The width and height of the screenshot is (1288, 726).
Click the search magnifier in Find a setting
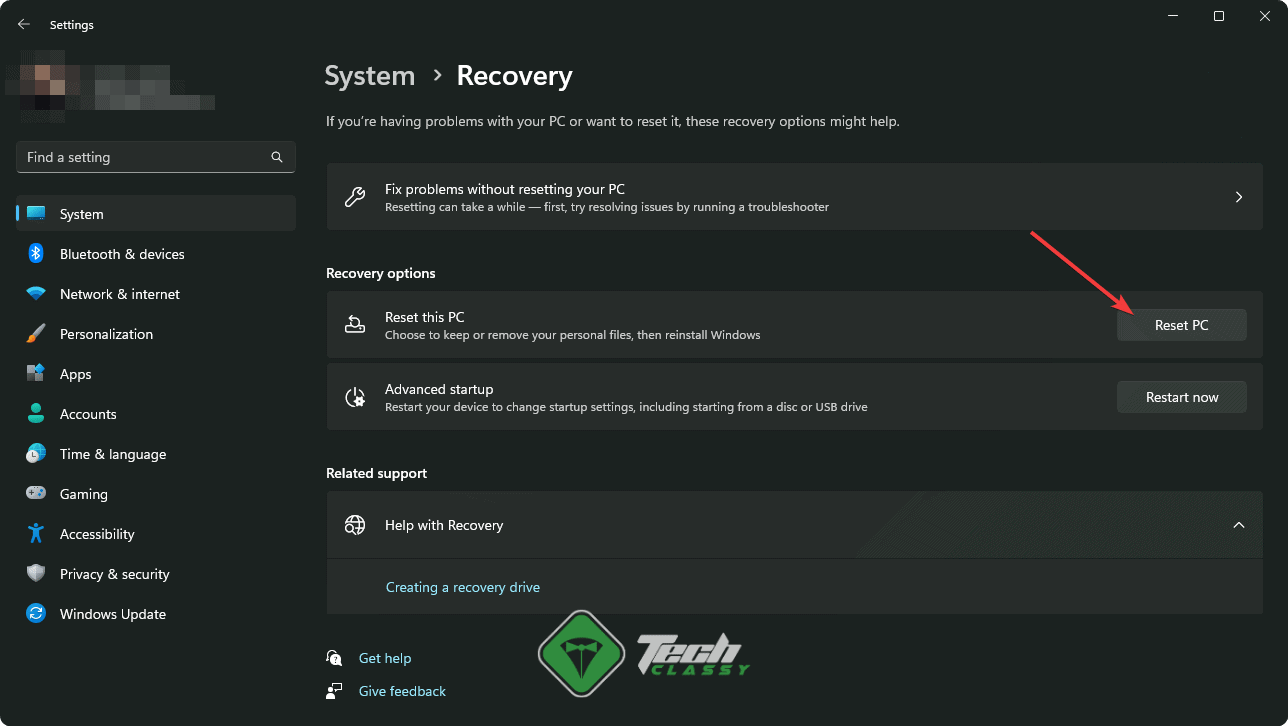click(276, 157)
